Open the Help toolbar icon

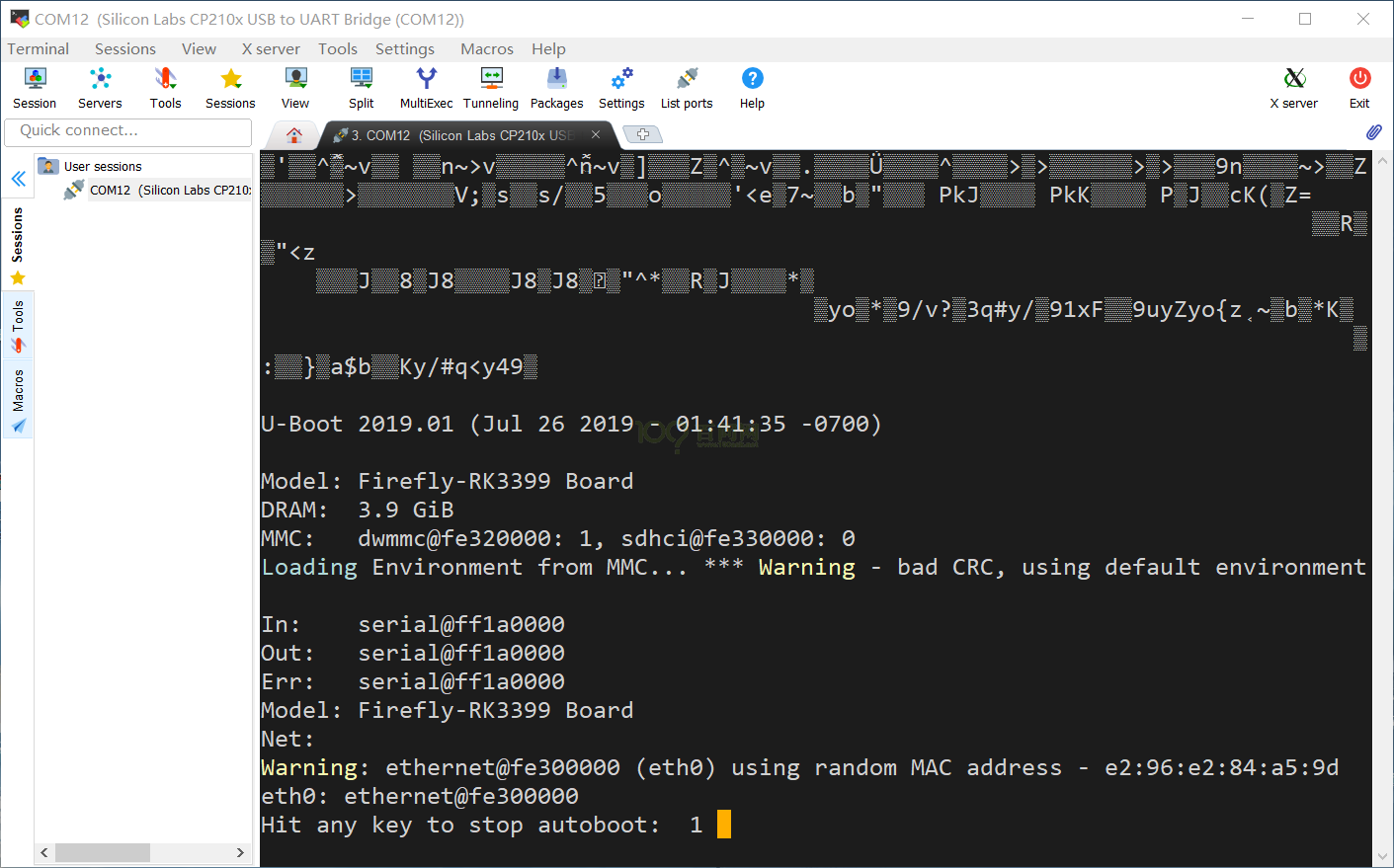[752, 88]
